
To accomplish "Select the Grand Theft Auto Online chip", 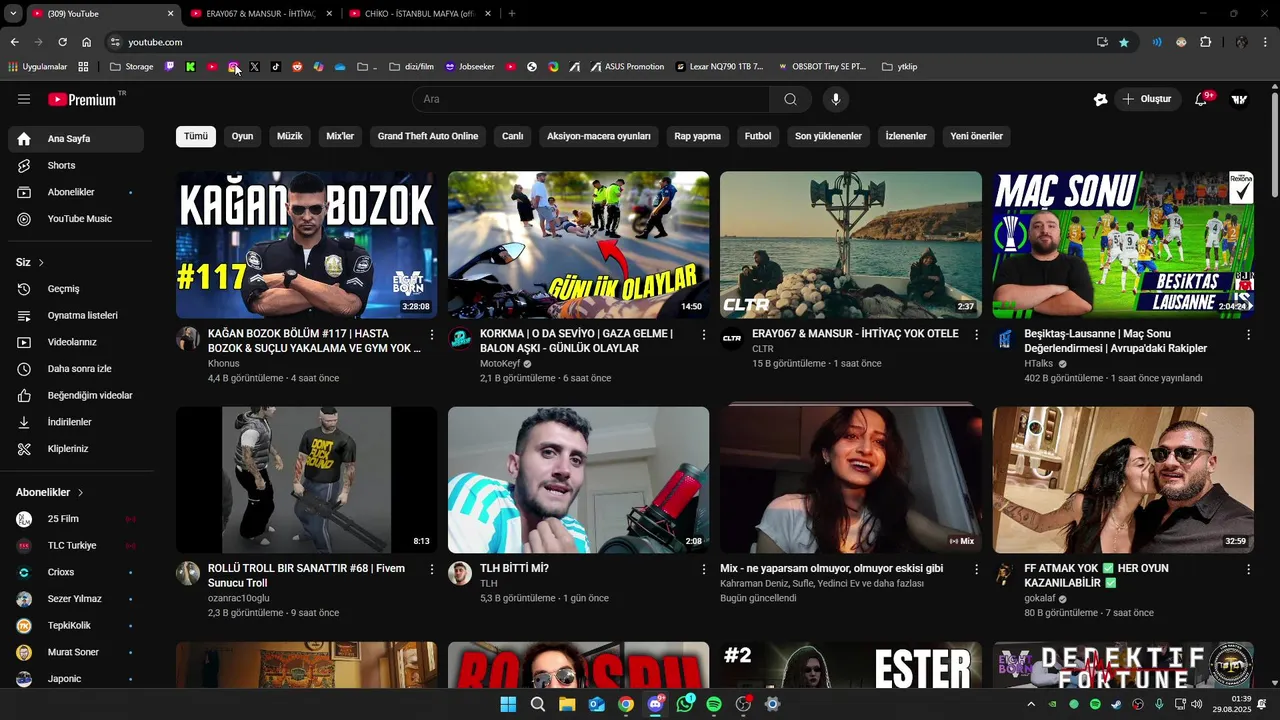I will point(428,136).
